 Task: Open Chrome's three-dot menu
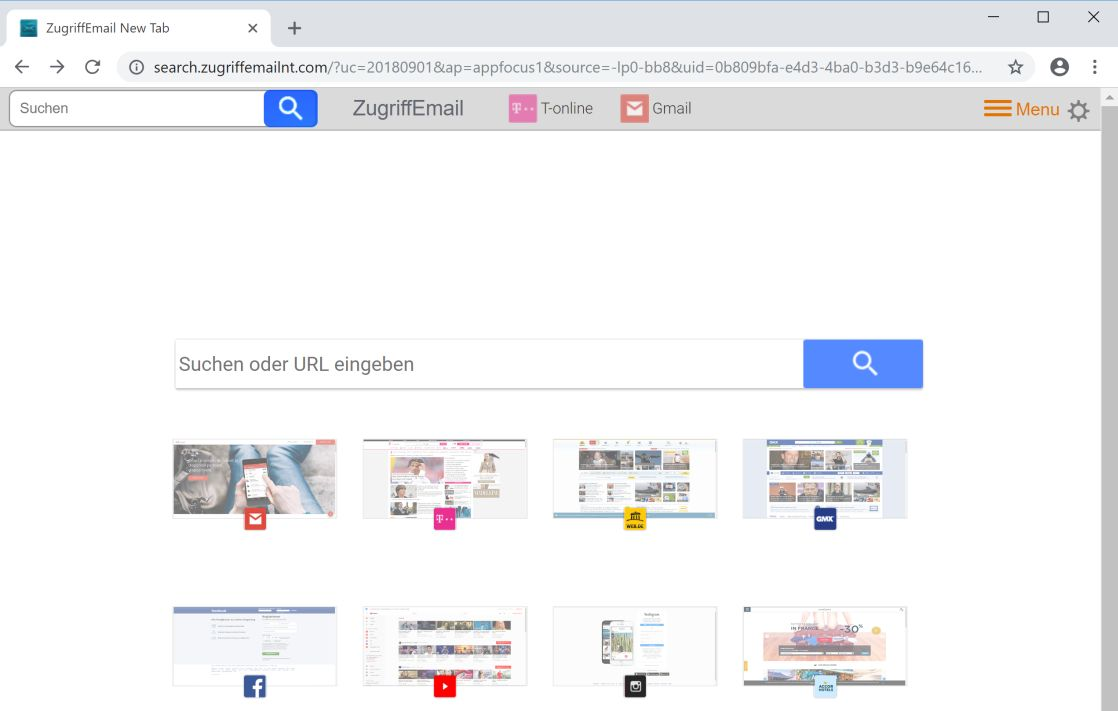(x=1094, y=67)
